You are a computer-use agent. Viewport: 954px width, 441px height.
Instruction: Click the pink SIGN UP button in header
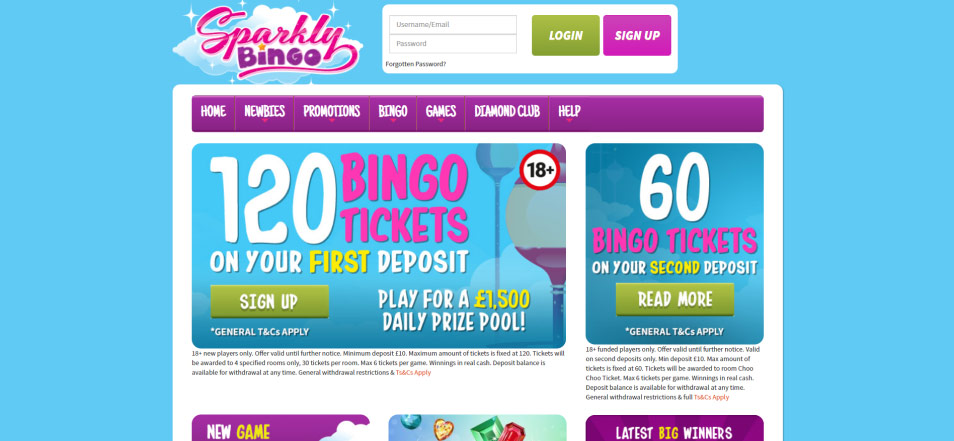click(x=637, y=35)
